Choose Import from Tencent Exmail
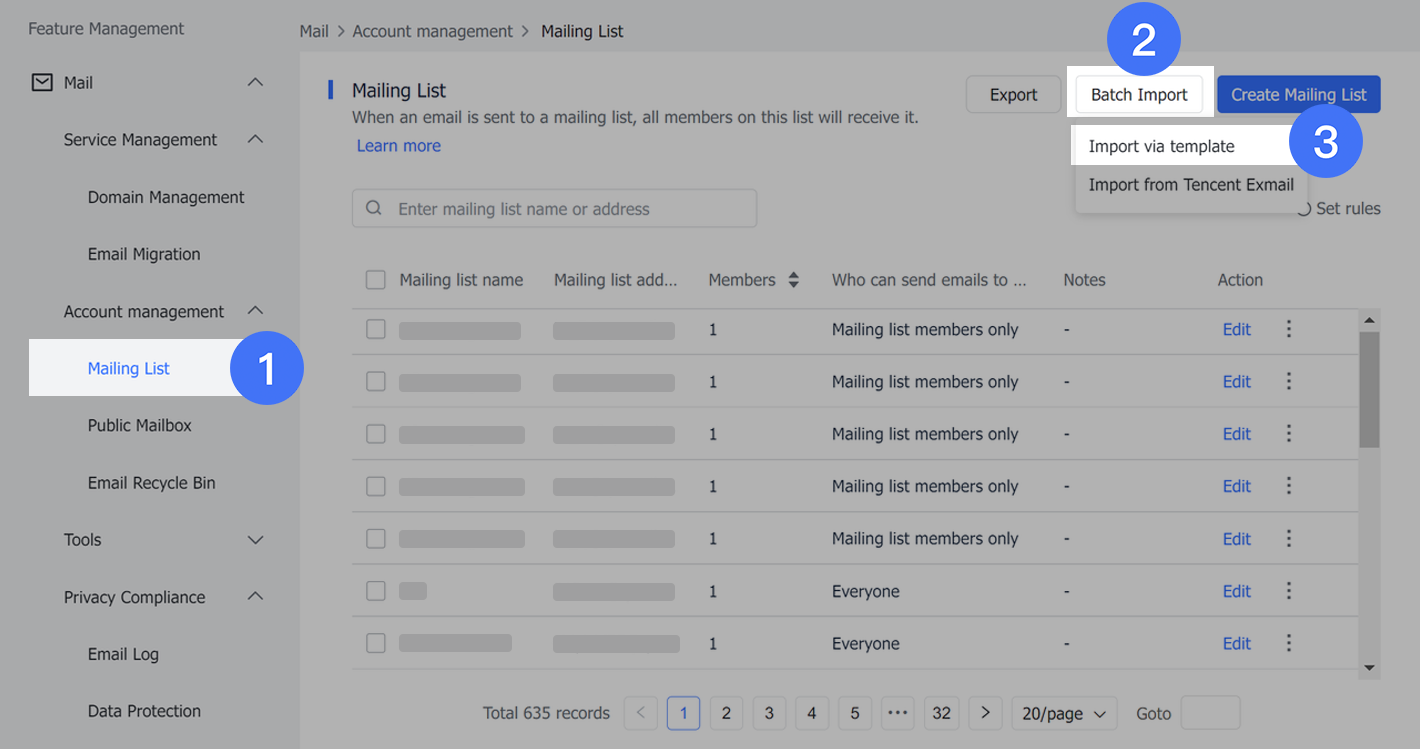Image resolution: width=1420 pixels, height=749 pixels. click(x=1190, y=184)
